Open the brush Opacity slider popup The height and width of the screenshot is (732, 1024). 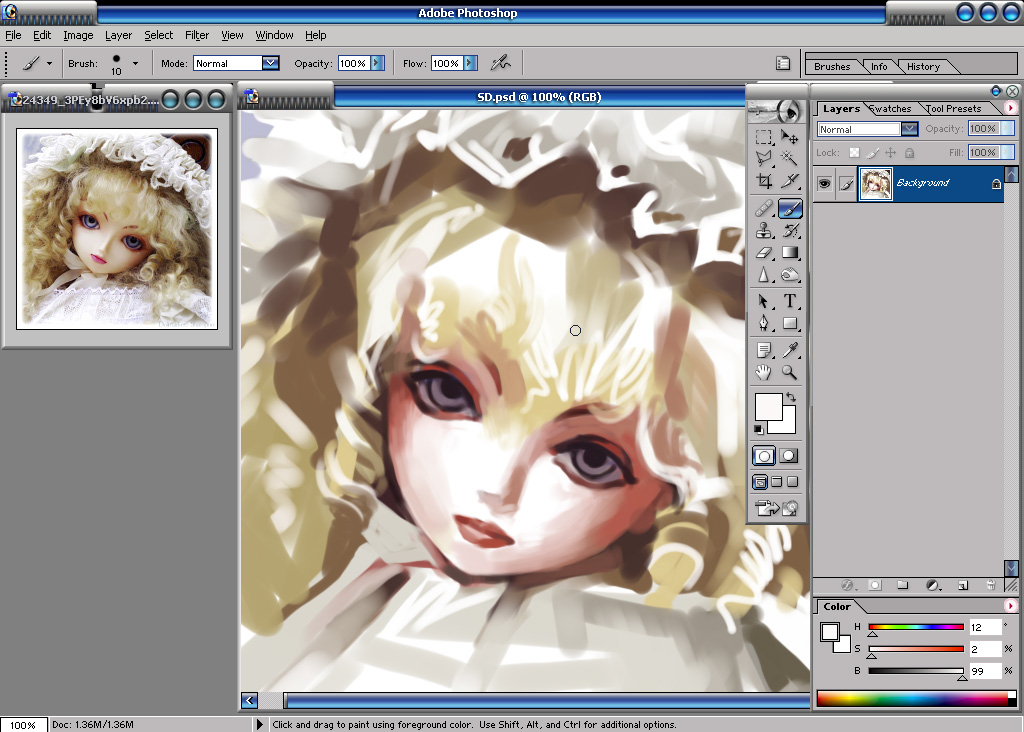point(377,63)
